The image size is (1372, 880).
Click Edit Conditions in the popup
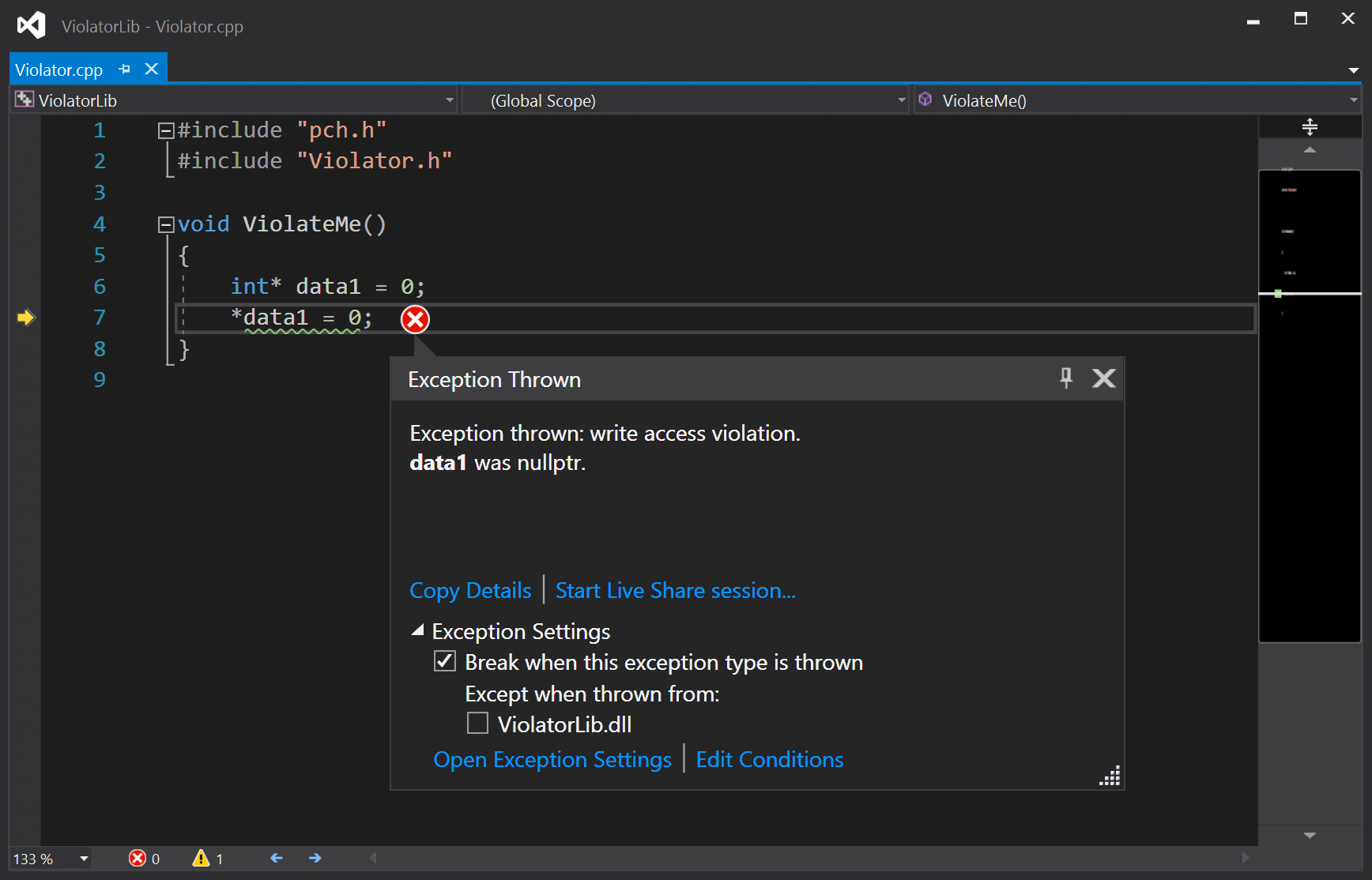[x=769, y=759]
